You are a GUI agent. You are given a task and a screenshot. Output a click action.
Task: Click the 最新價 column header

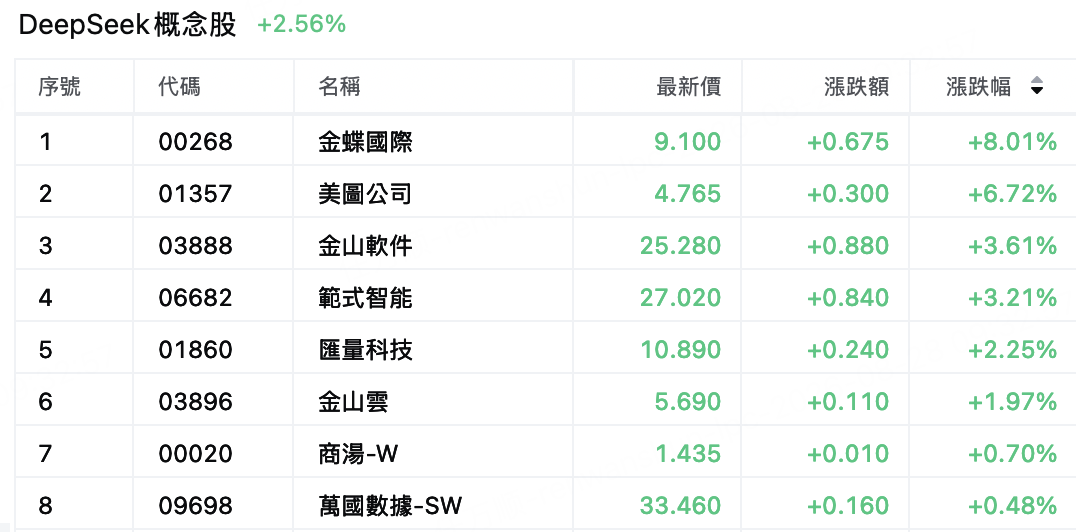pyautogui.click(x=689, y=86)
